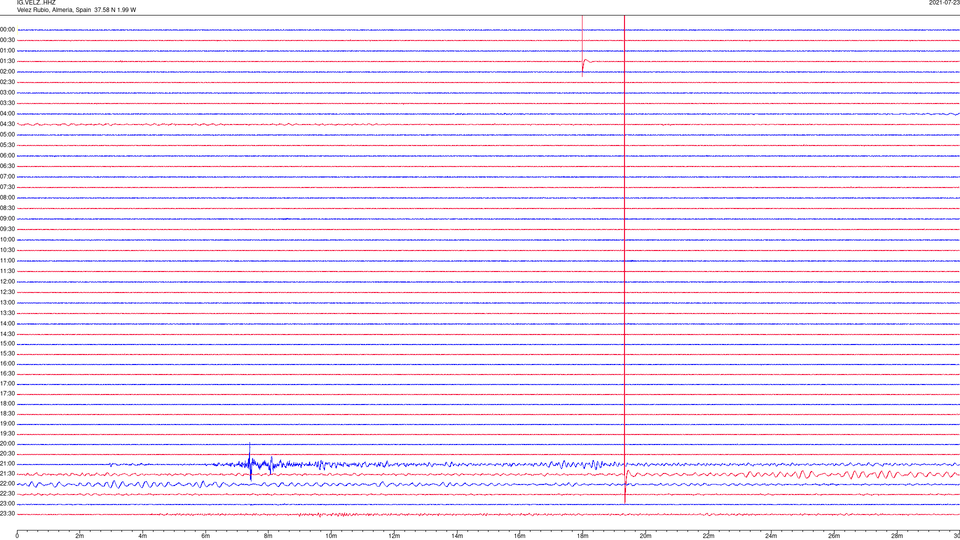Viewport: 960px width, 540px height.
Task: Click the 21:00 time label
Action: pos(7,463)
